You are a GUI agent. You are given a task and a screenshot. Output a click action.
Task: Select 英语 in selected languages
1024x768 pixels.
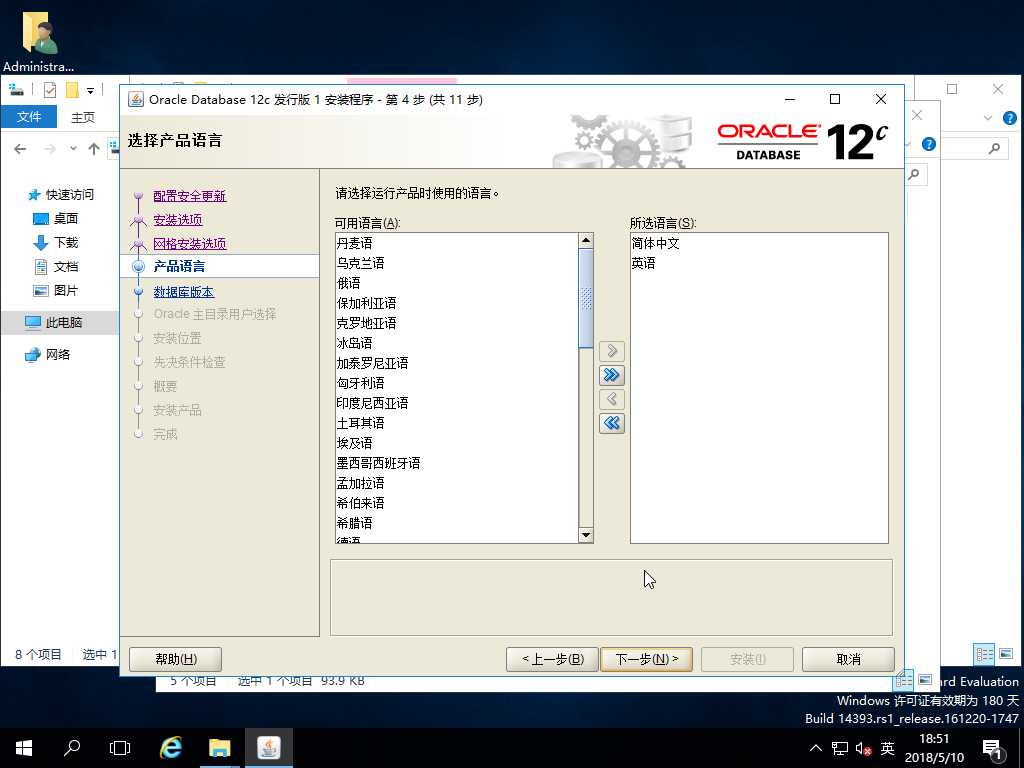(x=759, y=263)
